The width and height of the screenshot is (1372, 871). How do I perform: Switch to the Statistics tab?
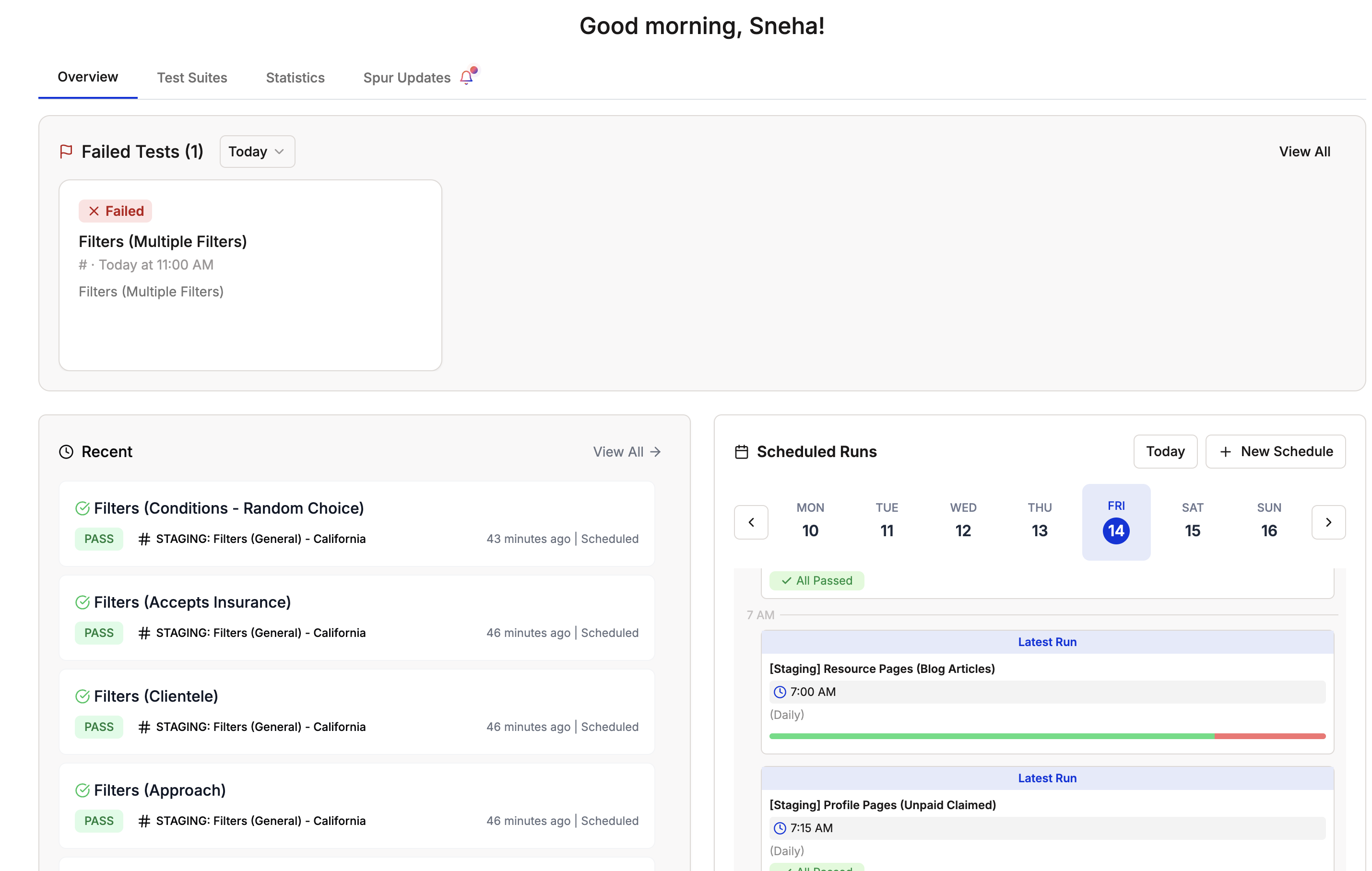(x=295, y=78)
